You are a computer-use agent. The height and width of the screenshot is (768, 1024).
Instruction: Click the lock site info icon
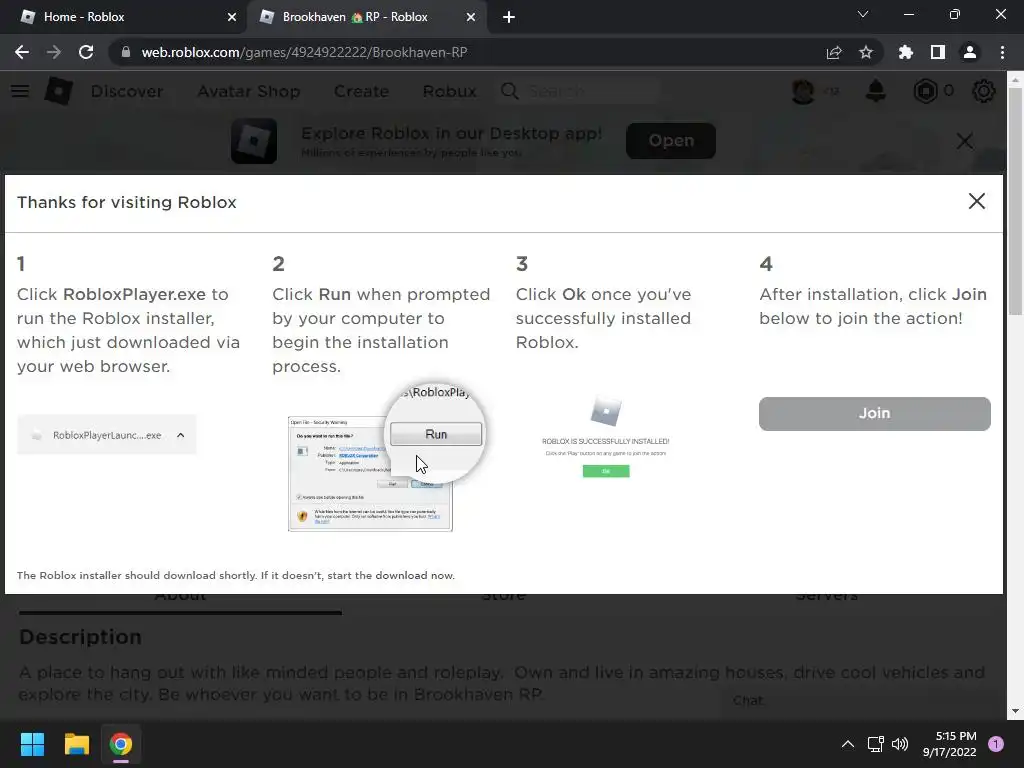[126, 52]
